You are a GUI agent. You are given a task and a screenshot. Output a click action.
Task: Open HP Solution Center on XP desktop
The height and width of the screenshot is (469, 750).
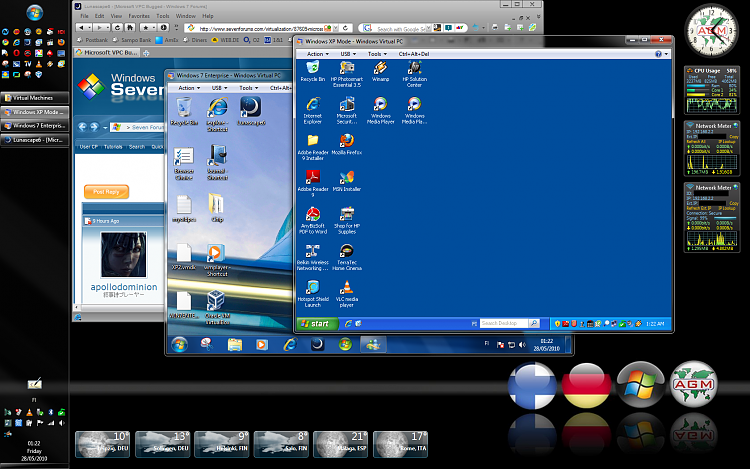pos(414,74)
